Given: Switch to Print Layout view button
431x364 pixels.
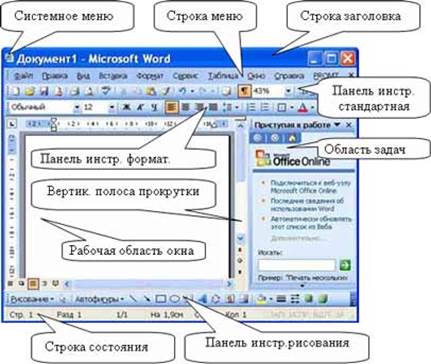Looking at the screenshot, I should point(33,284).
